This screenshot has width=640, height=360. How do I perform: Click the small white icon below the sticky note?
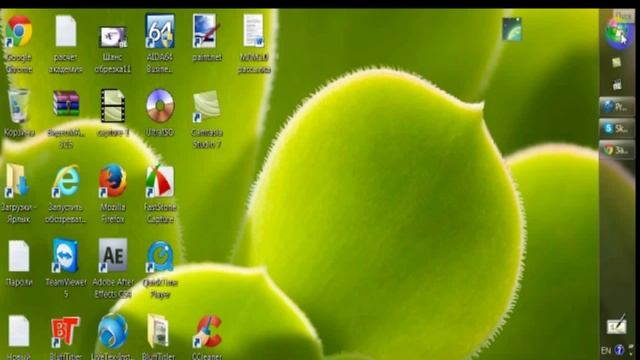coord(617,85)
